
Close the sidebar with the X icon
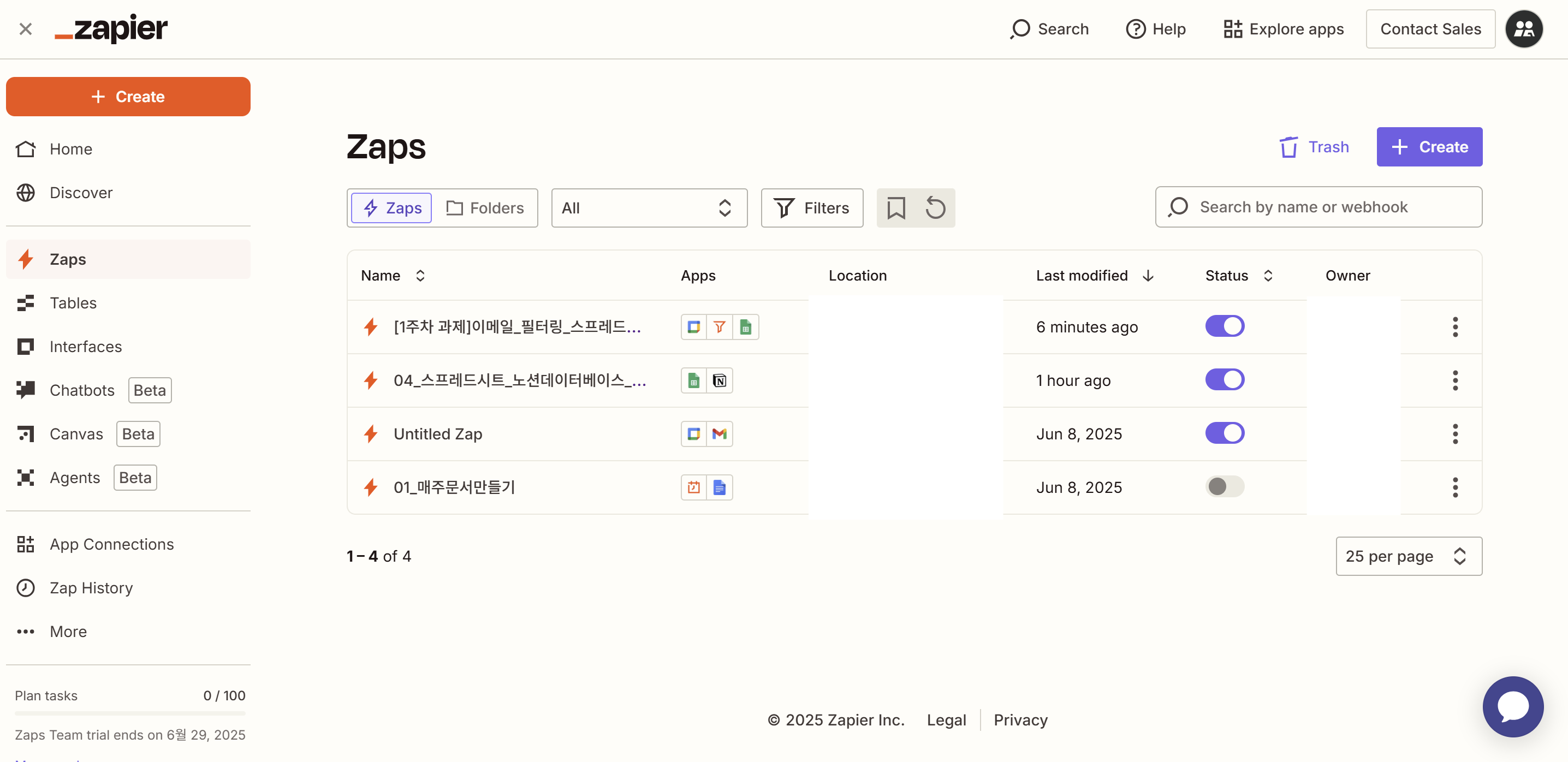click(x=25, y=28)
